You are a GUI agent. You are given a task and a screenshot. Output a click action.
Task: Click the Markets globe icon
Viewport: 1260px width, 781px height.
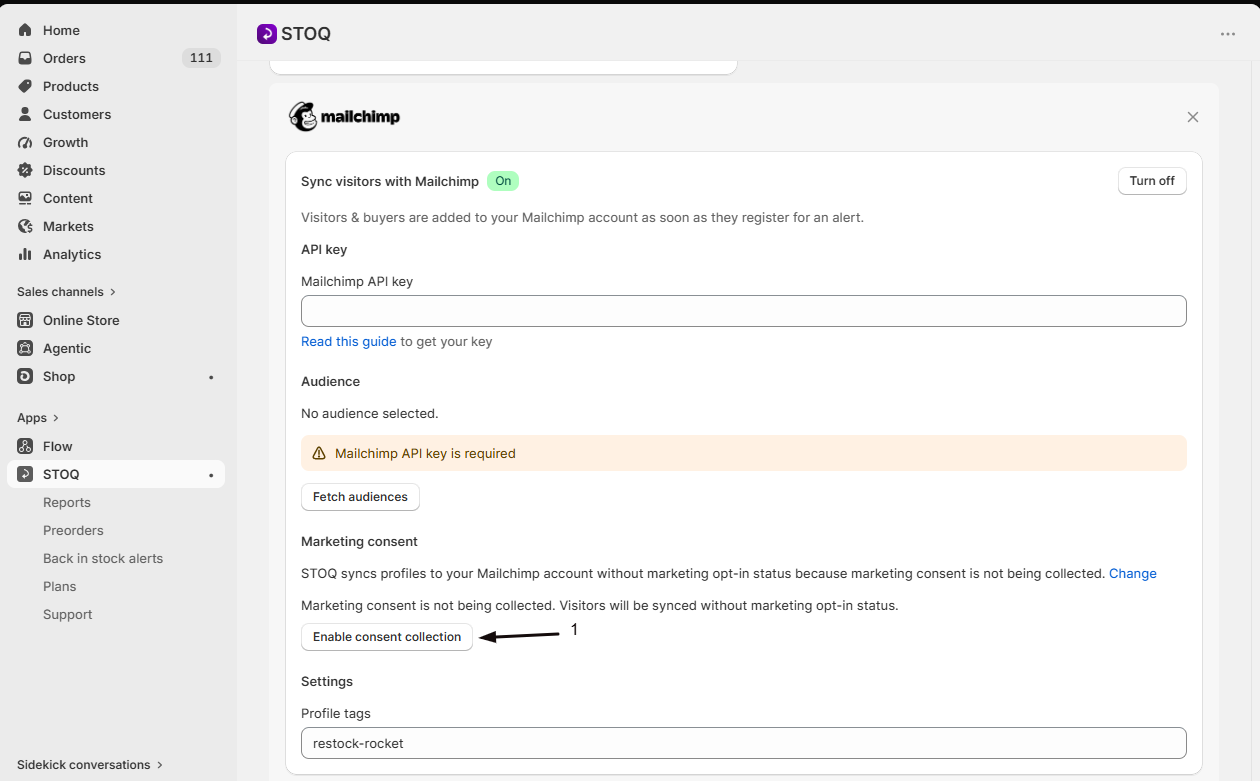[25, 226]
